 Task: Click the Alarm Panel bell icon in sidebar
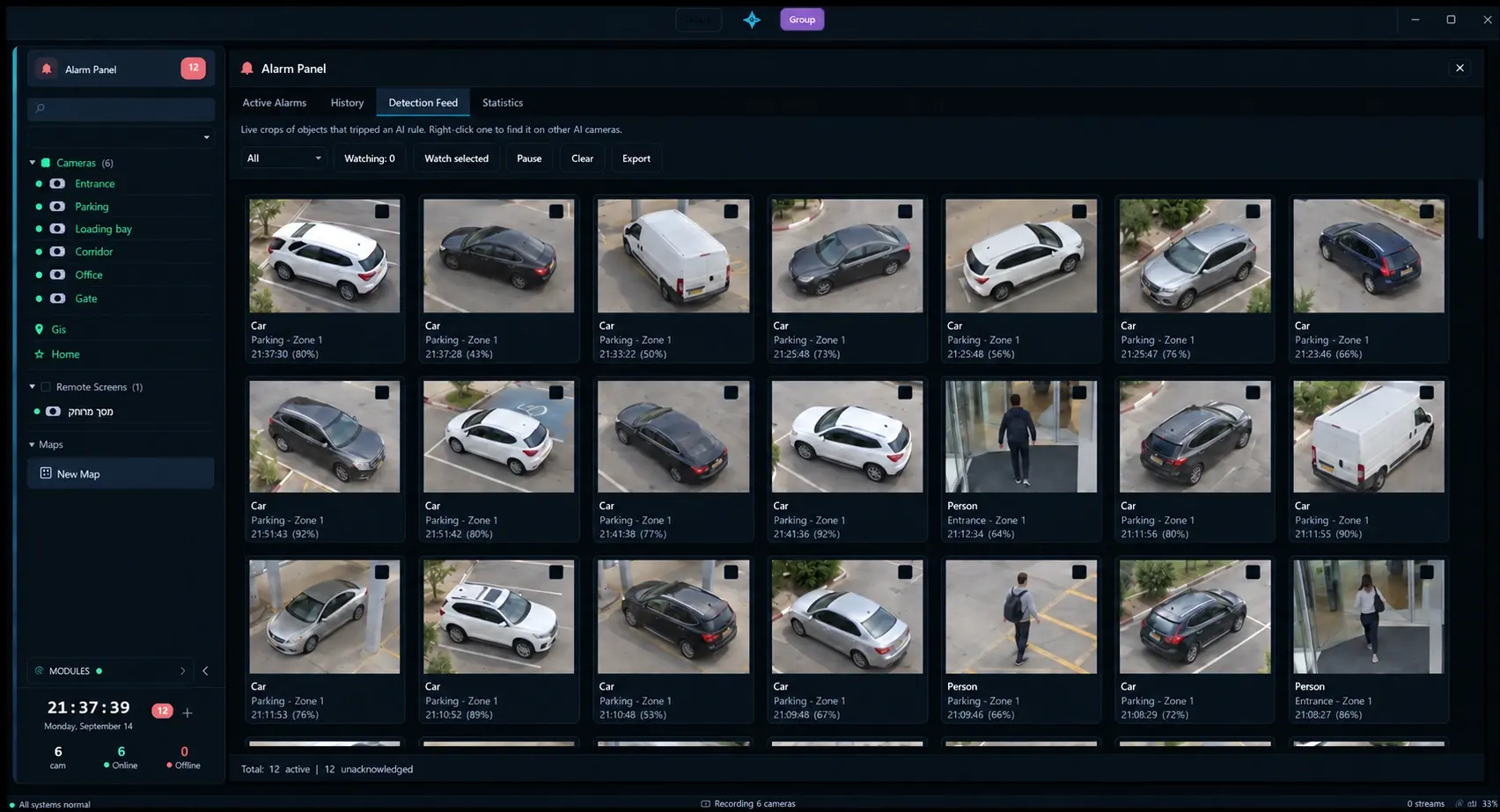[x=47, y=69]
